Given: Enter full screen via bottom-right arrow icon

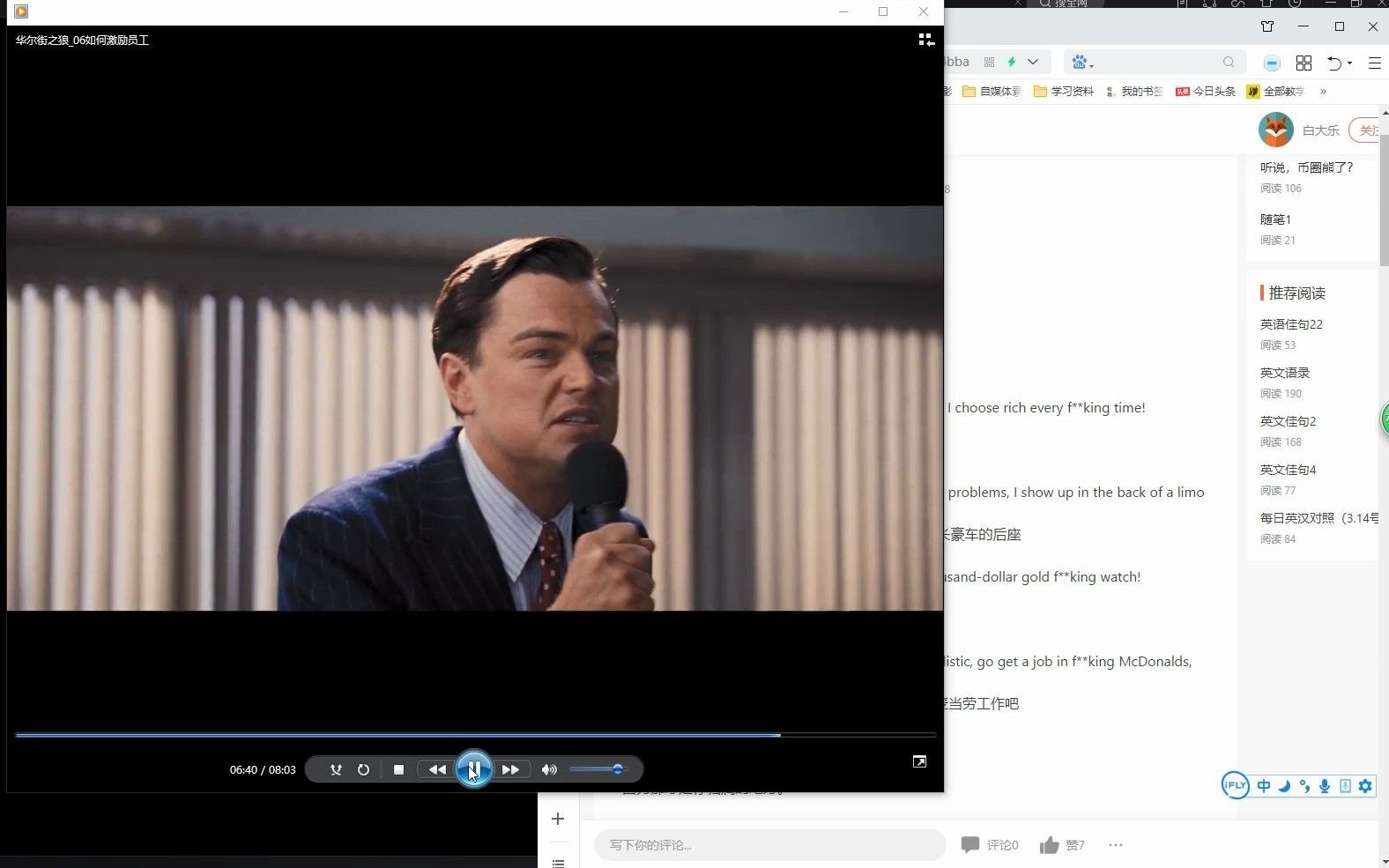Looking at the screenshot, I should [x=919, y=761].
